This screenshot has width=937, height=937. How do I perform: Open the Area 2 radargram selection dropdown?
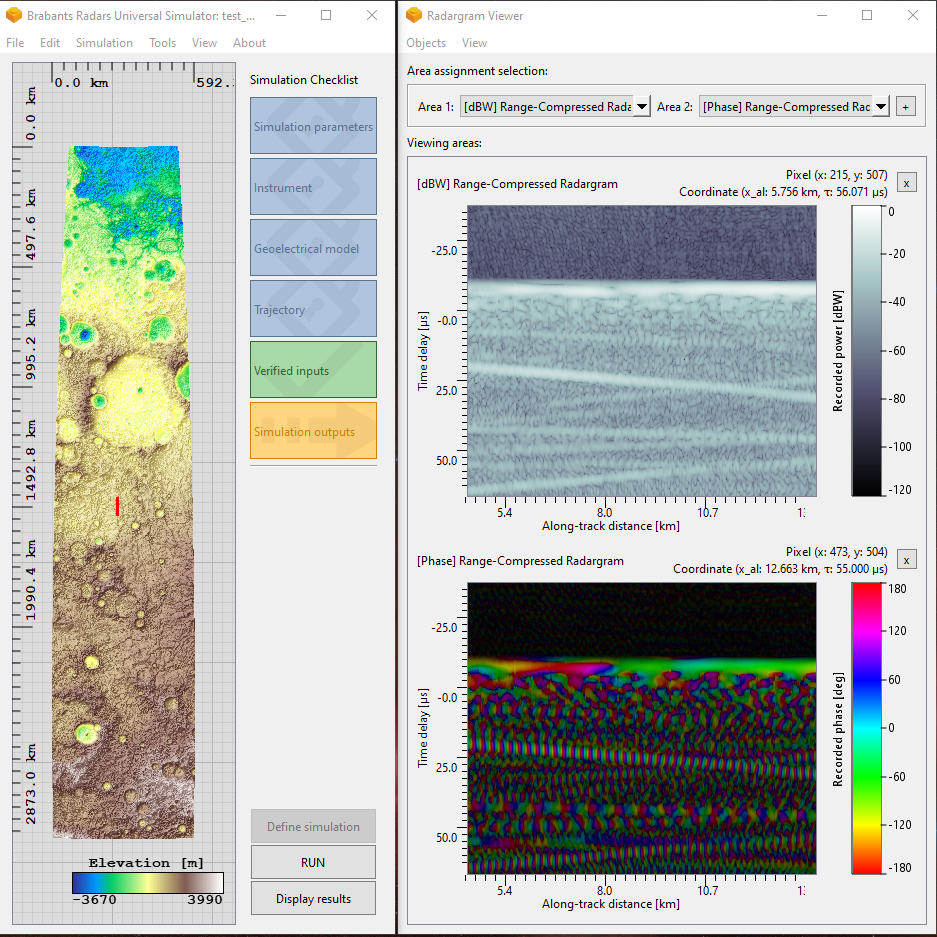point(879,105)
